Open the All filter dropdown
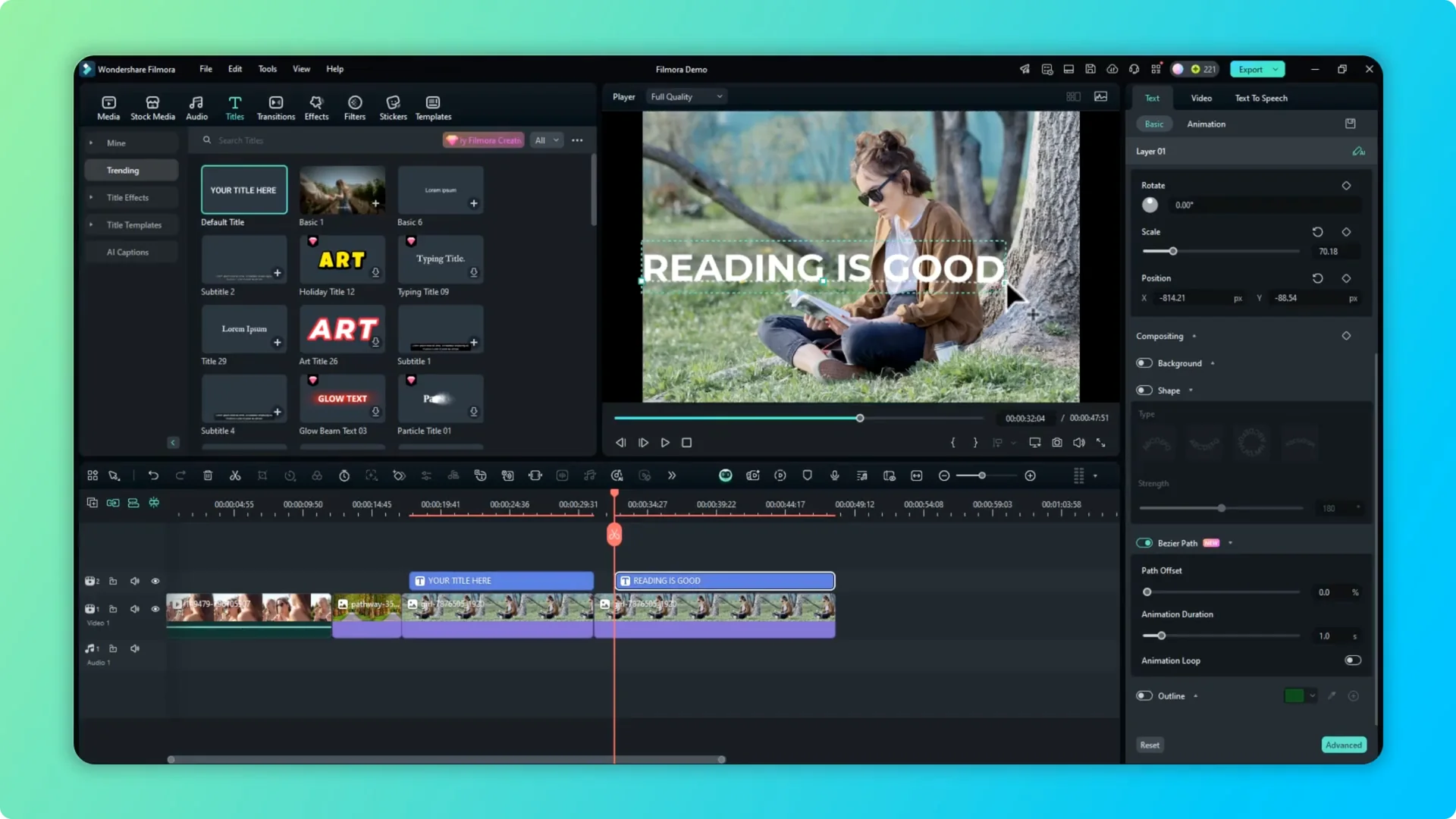This screenshot has width=1456, height=819. click(547, 140)
